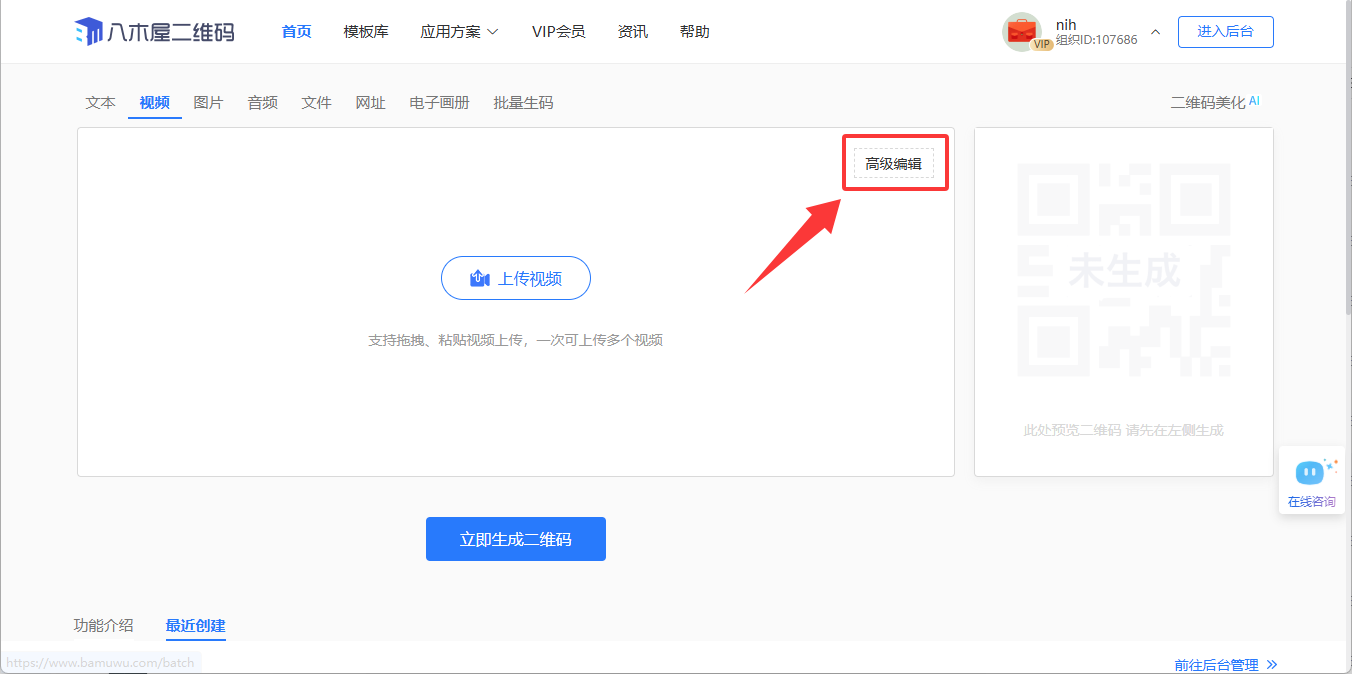The width and height of the screenshot is (1352, 674).
Task: Open the 在线咨询 chat robot icon
Action: [x=1310, y=472]
